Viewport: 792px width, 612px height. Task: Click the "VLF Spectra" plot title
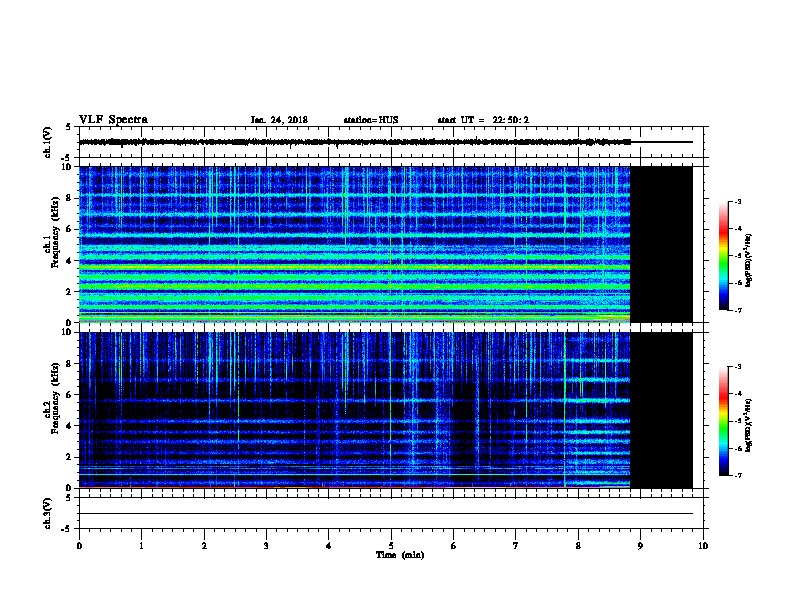pos(113,120)
